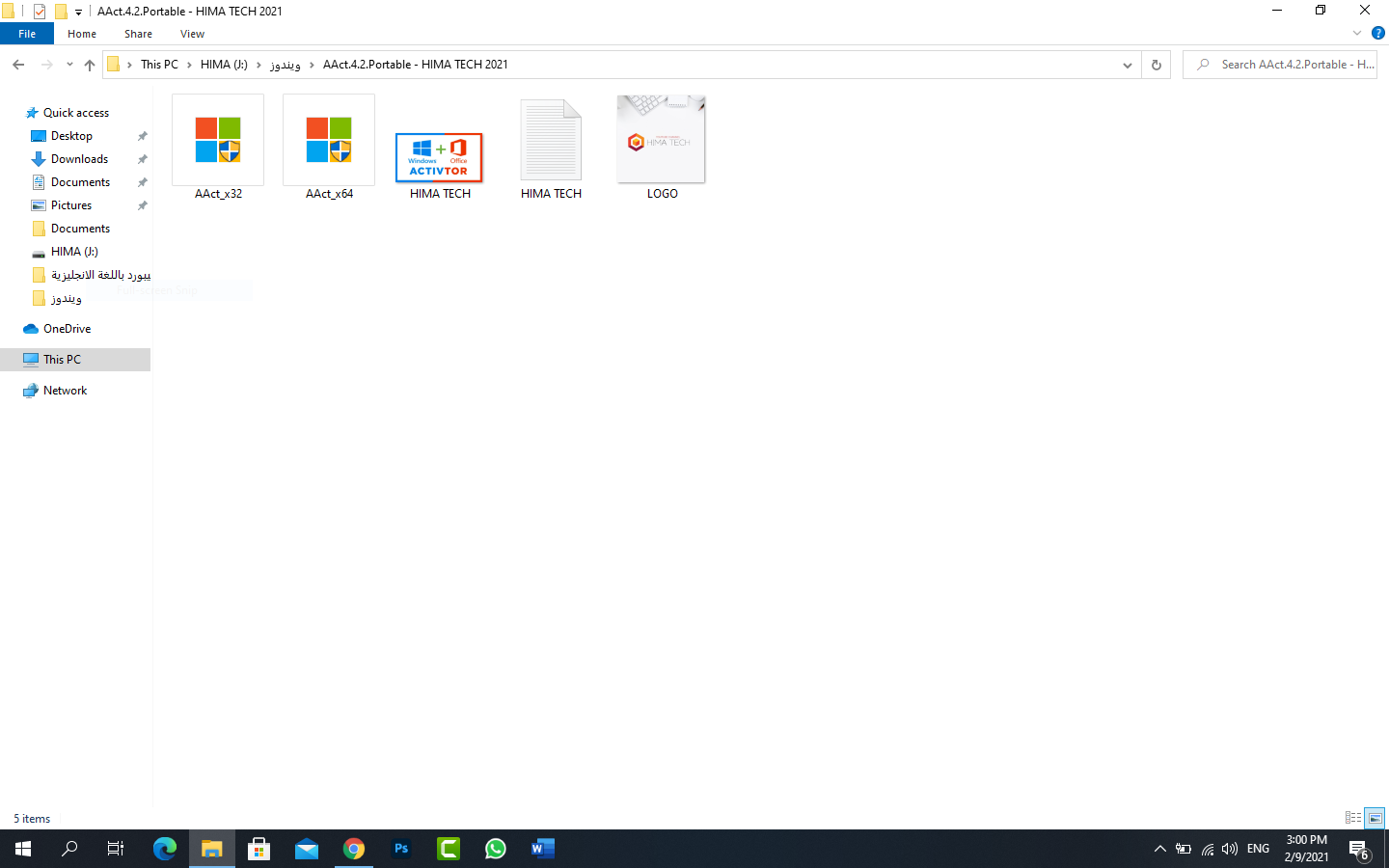The height and width of the screenshot is (868, 1389).
Task: Open taskbar Search
Action: (69, 849)
